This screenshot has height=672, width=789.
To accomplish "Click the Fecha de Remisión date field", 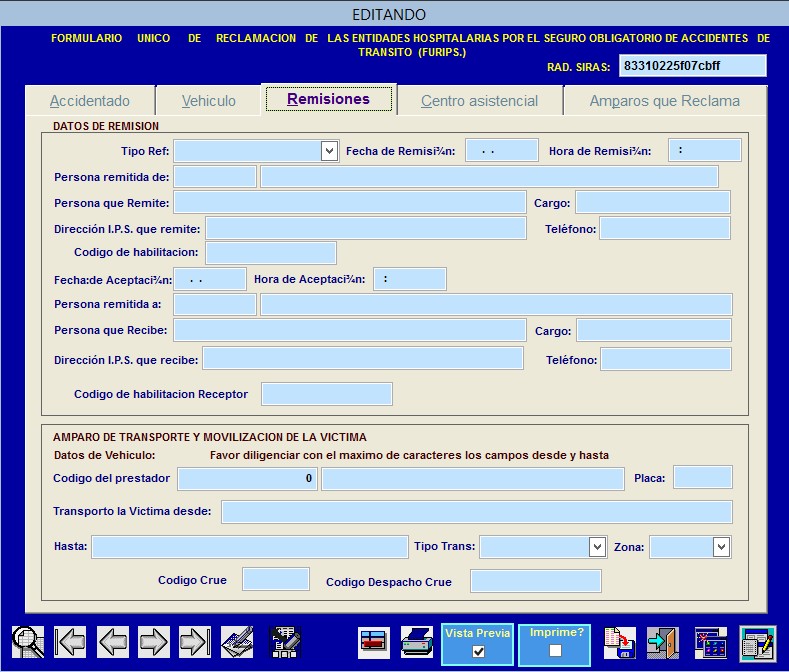I will (x=502, y=151).
